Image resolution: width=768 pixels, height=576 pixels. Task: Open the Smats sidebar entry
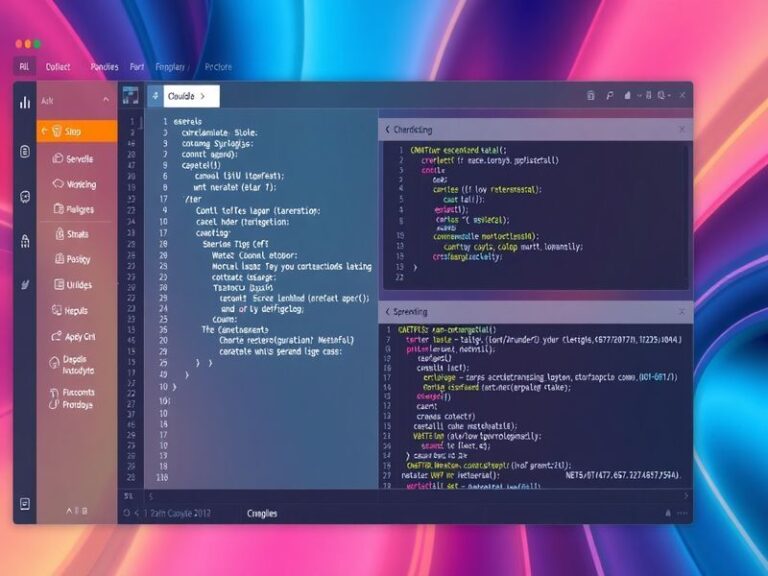tap(77, 234)
